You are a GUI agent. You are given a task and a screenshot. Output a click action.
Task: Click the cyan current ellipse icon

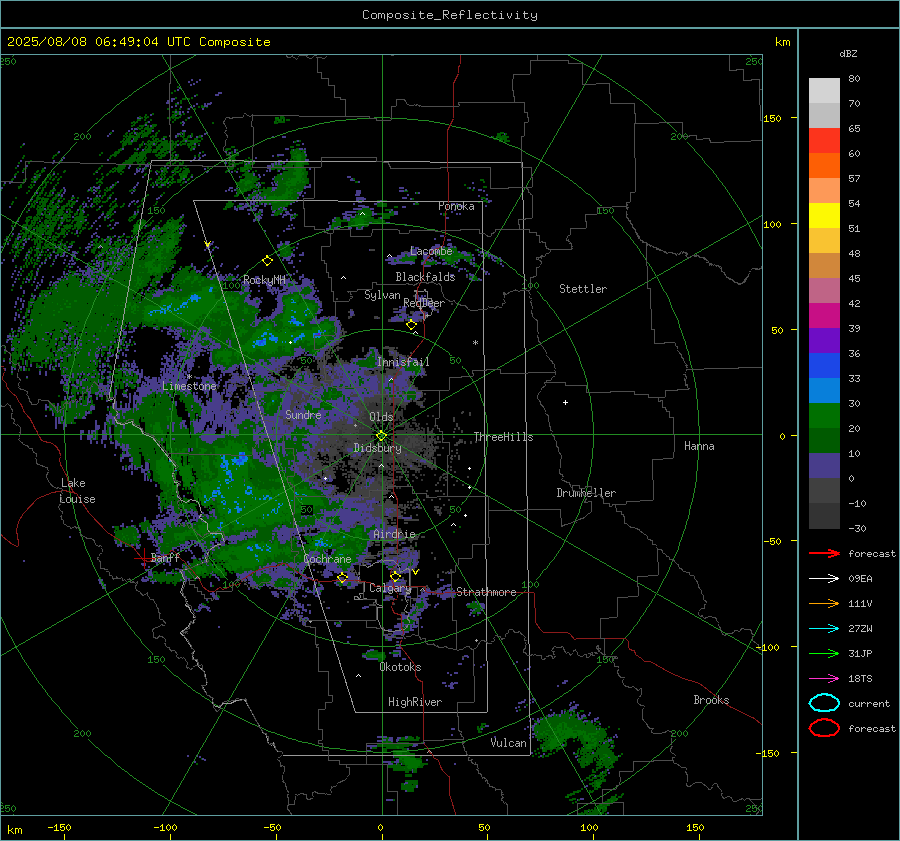tap(824, 703)
